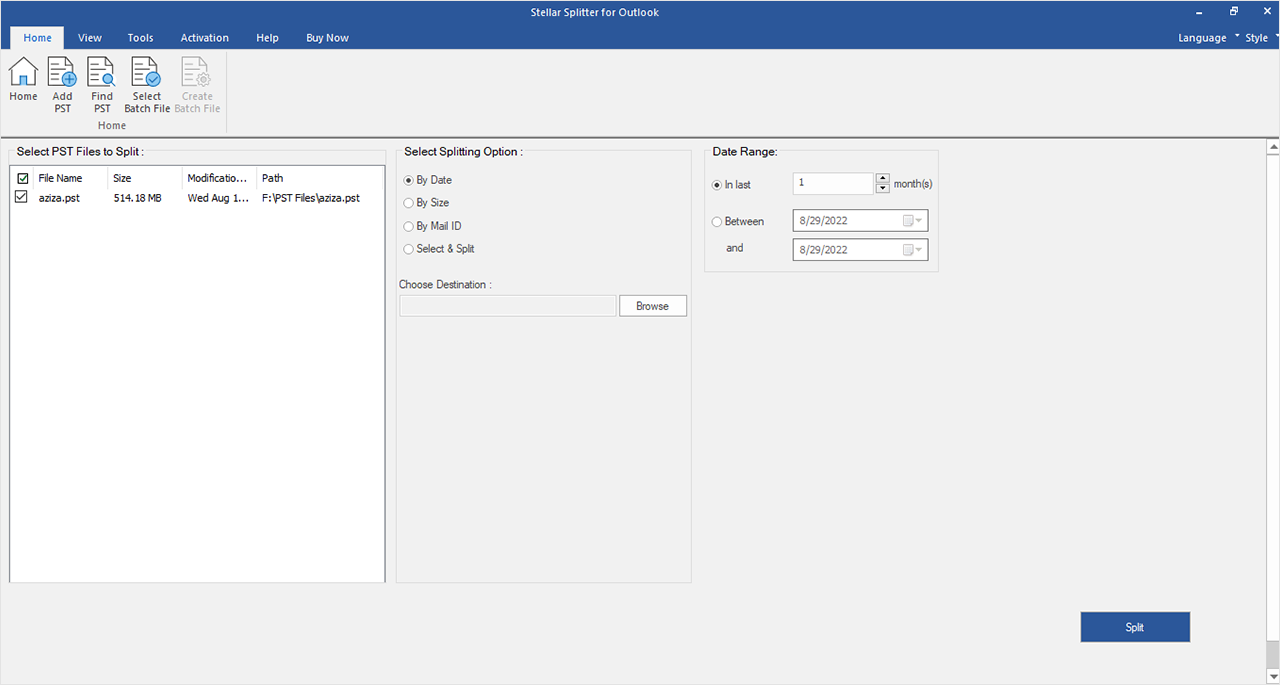Open the Language dropdown menu

[1208, 38]
